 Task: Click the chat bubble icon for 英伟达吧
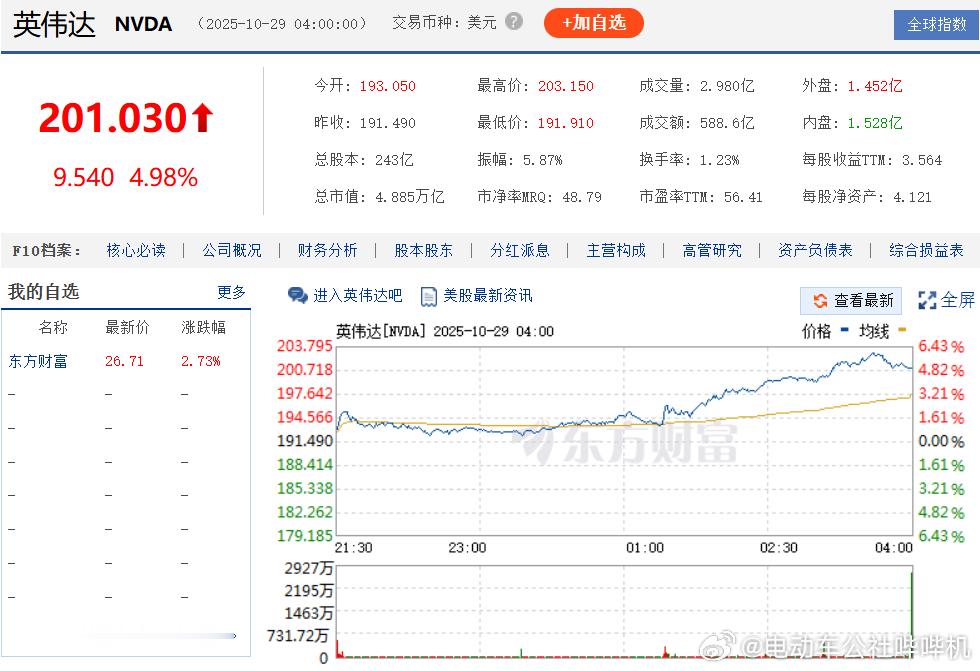[298, 296]
